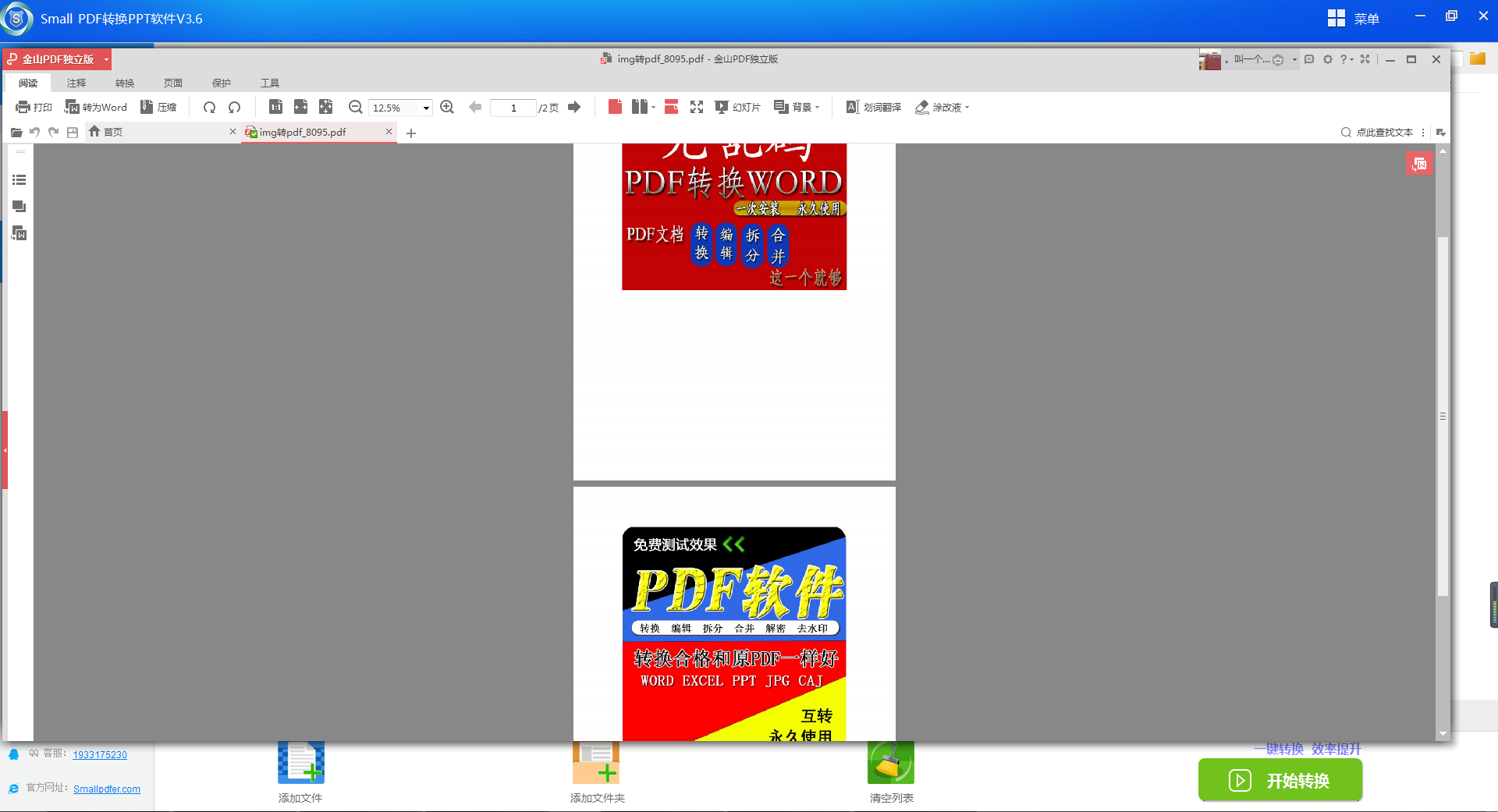Switch to the 阅读 (Read) ribbon tab

coord(28,83)
